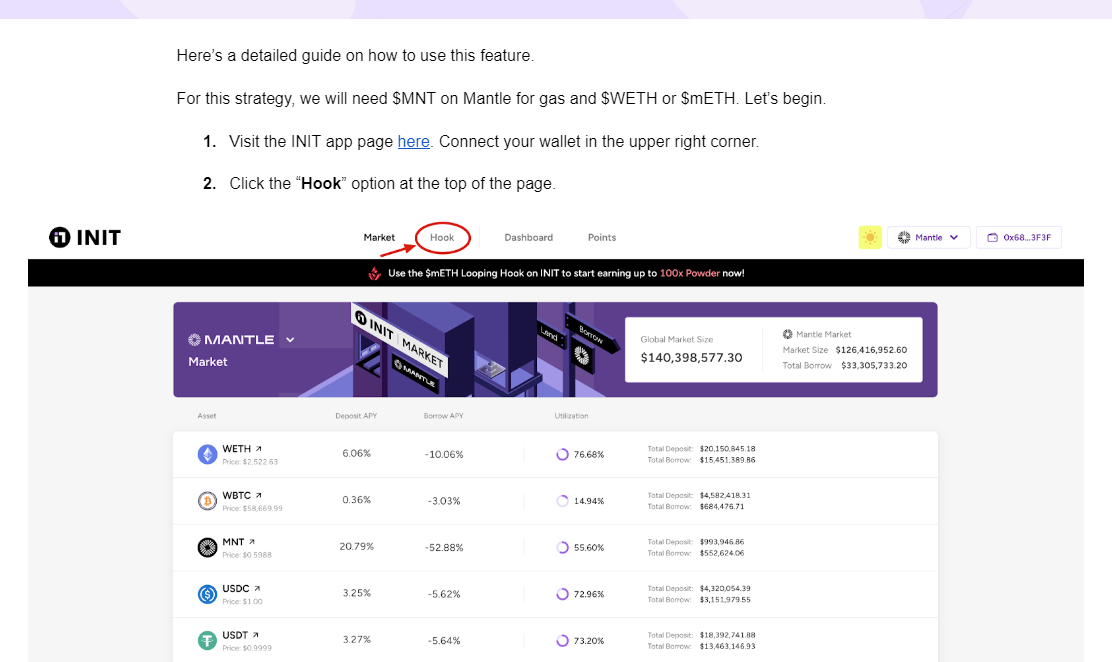Select the USDC asset name
The image size is (1112, 662).
coord(236,589)
